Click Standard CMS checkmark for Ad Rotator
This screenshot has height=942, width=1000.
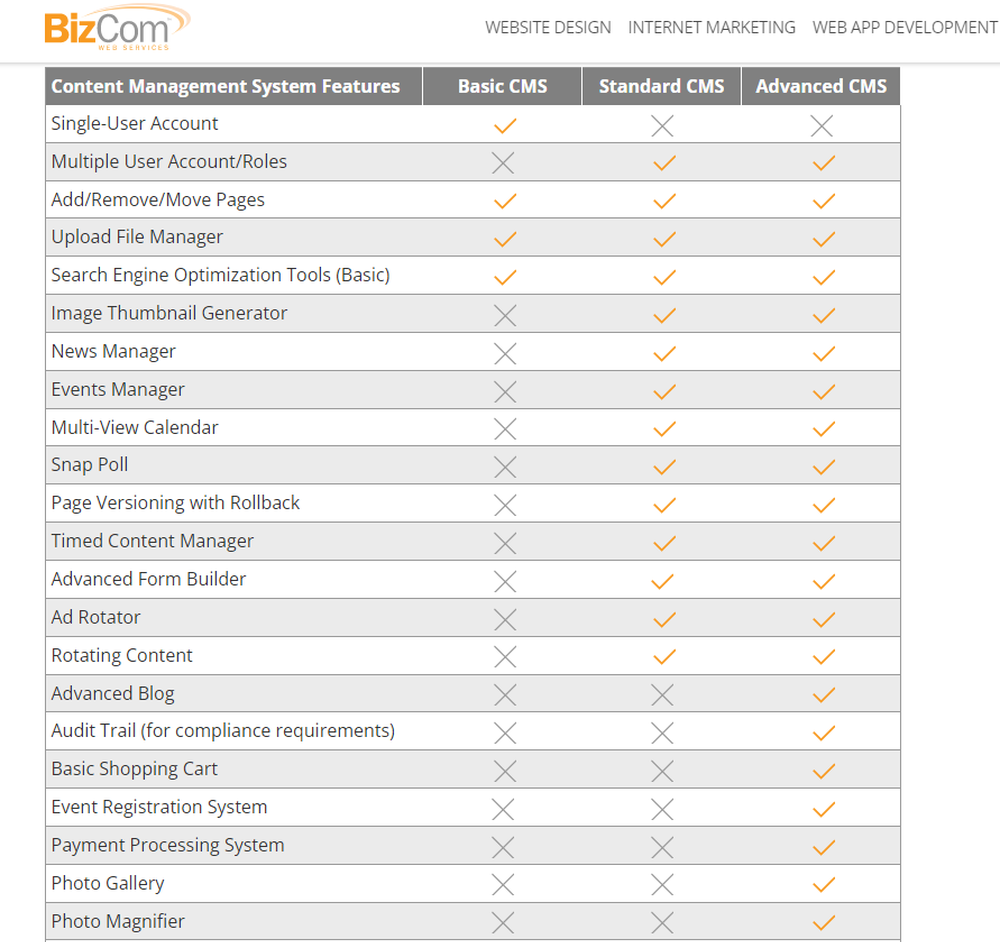tap(663, 619)
